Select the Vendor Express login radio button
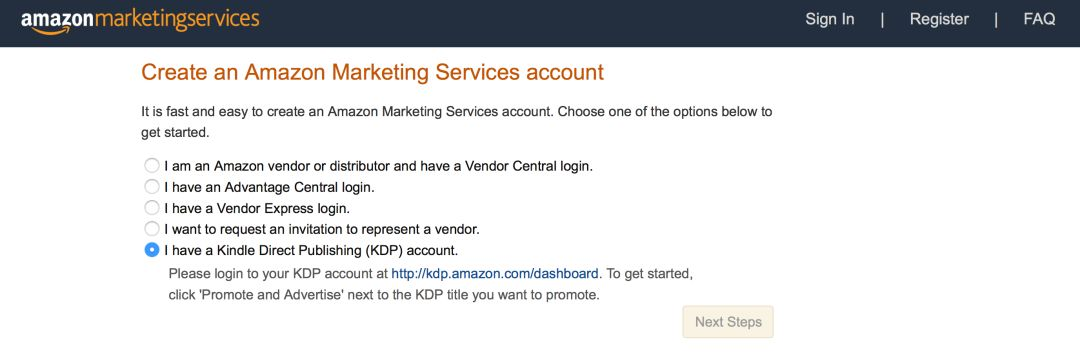1080x361 pixels. [152, 207]
